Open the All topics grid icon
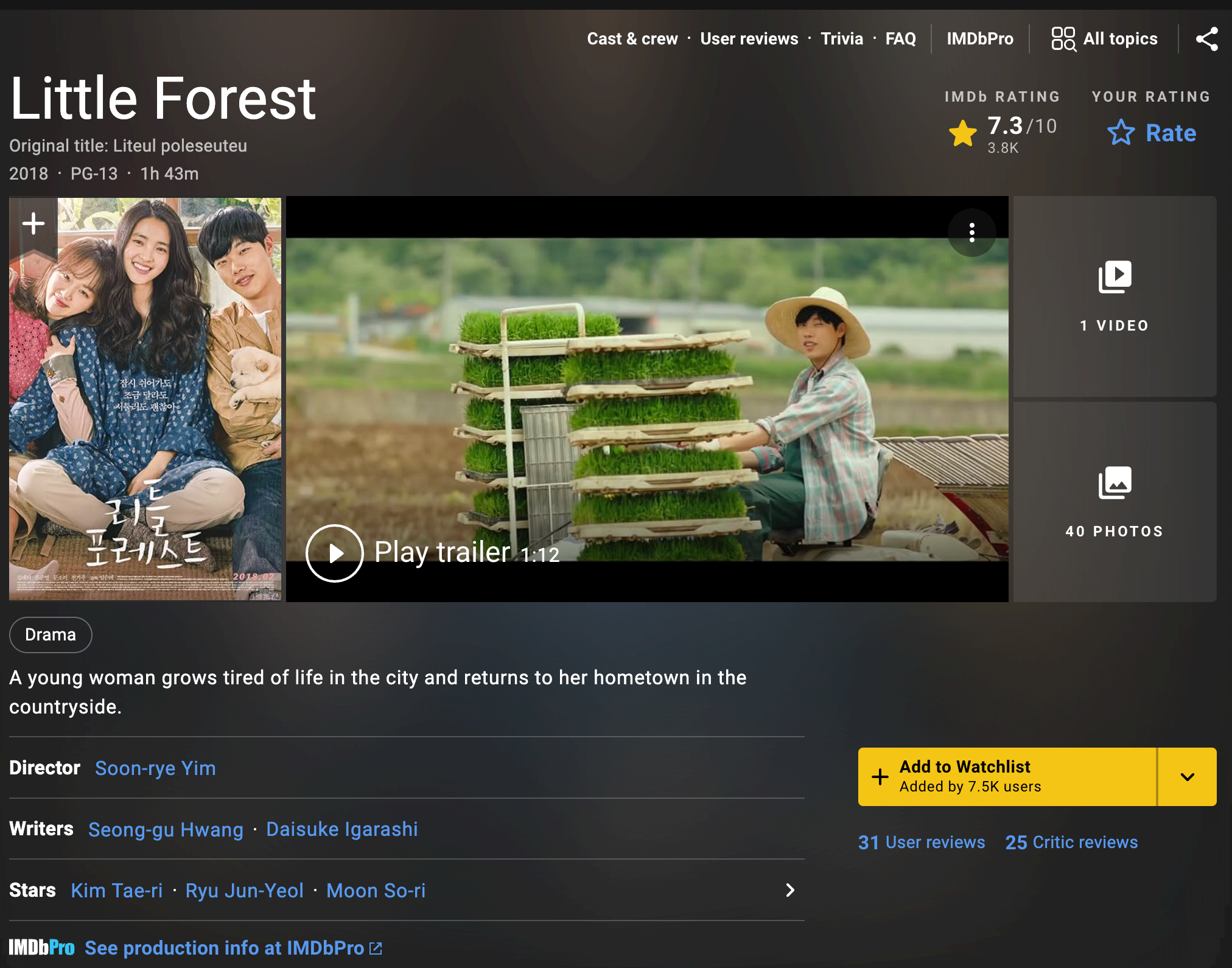The image size is (1232, 968). (1063, 39)
